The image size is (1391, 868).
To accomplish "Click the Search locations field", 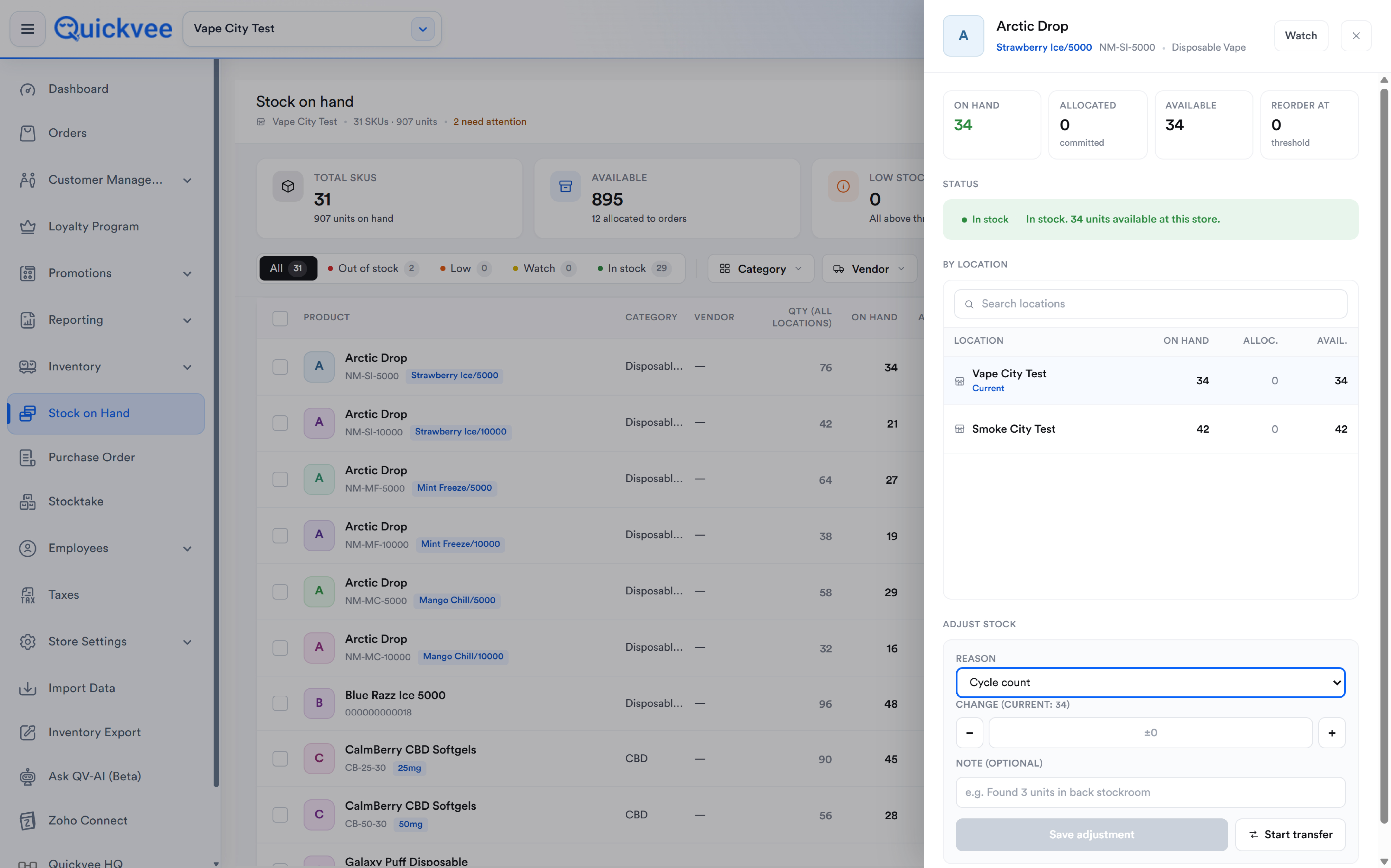I will point(1150,304).
